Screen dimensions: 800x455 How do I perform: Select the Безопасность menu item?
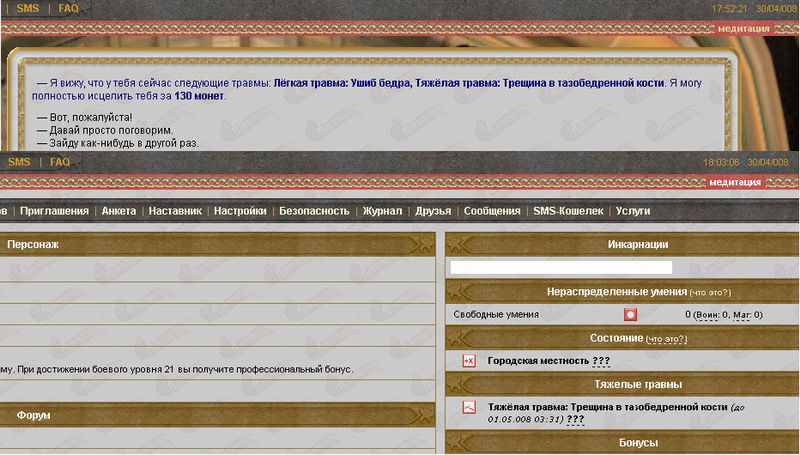tap(314, 211)
